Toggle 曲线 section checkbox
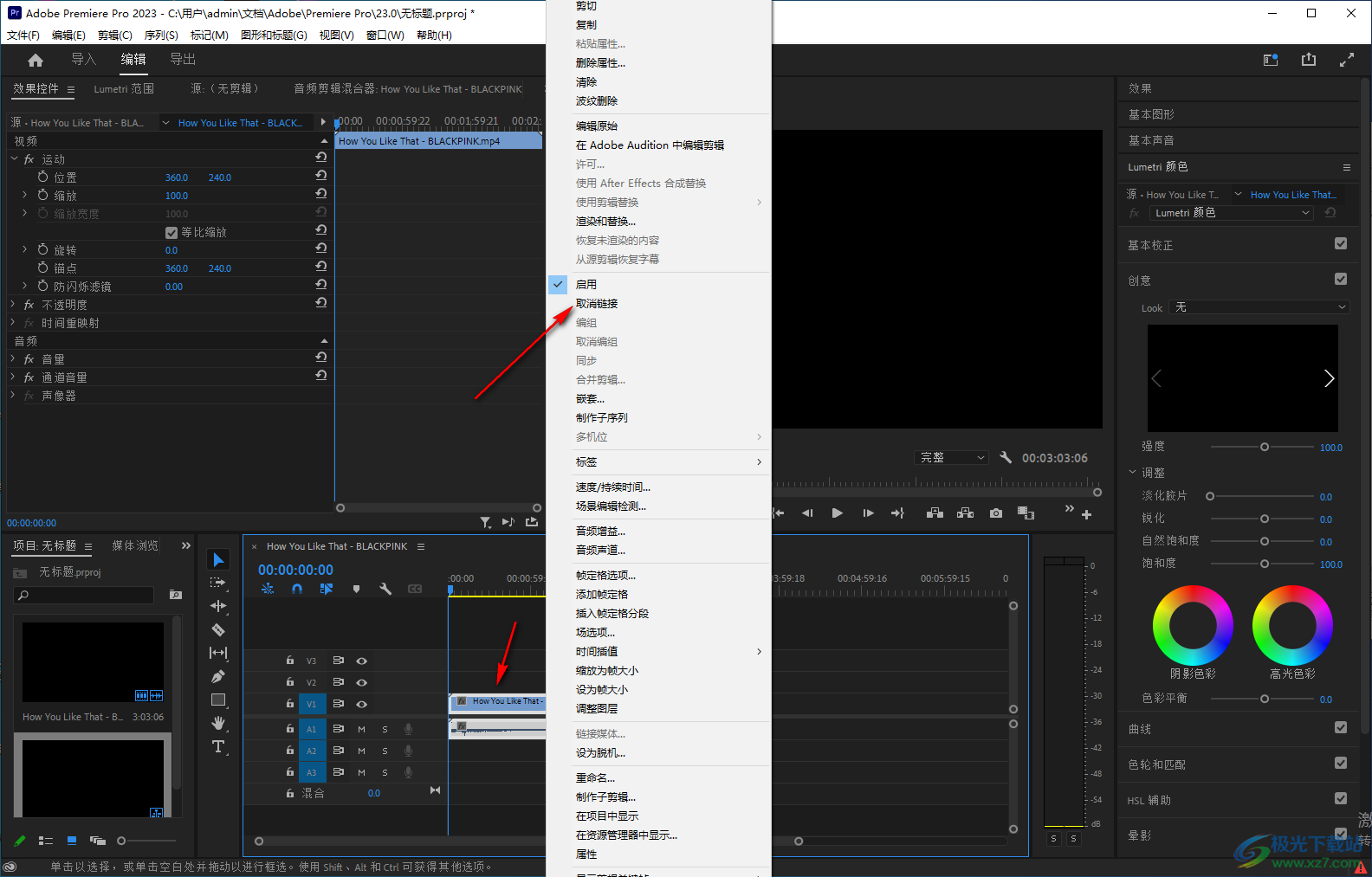1372x877 pixels. [1341, 727]
